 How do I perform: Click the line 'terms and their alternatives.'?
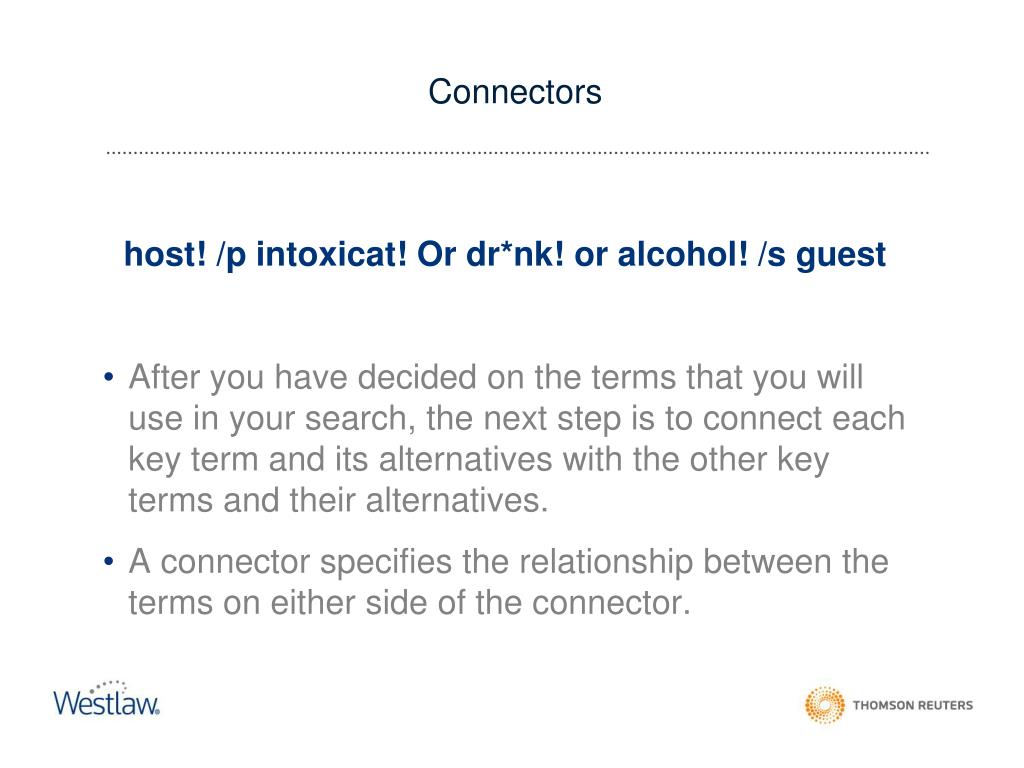[338, 500]
